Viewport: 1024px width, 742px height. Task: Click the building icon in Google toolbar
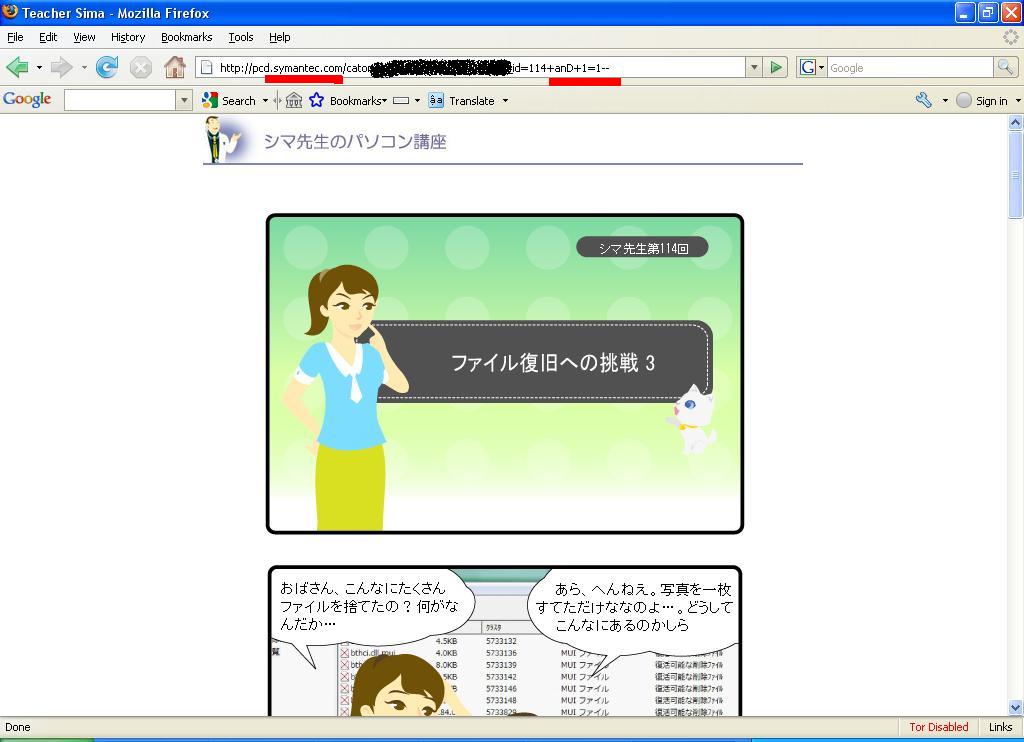(x=294, y=101)
